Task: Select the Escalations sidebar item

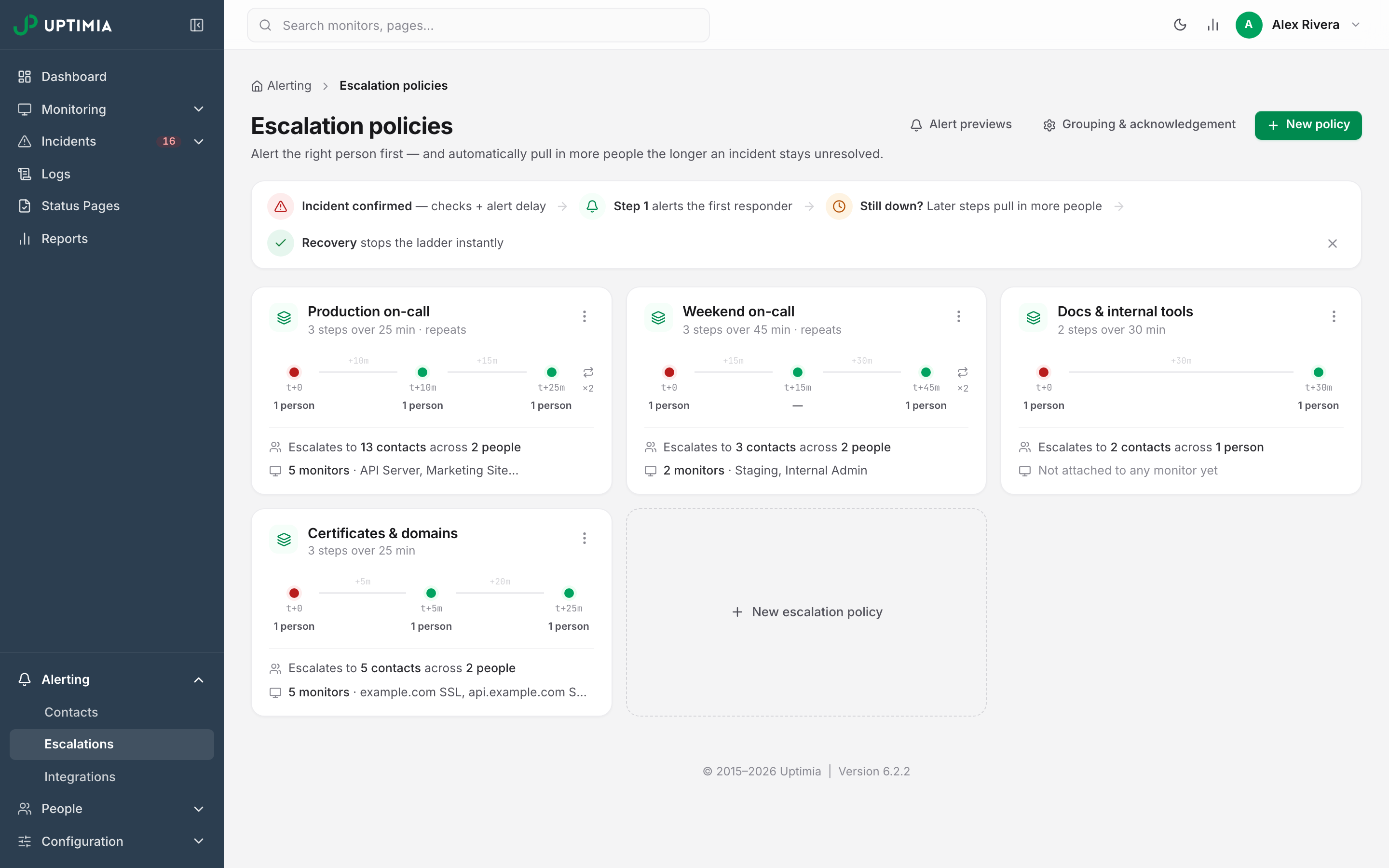Action: (x=112, y=744)
